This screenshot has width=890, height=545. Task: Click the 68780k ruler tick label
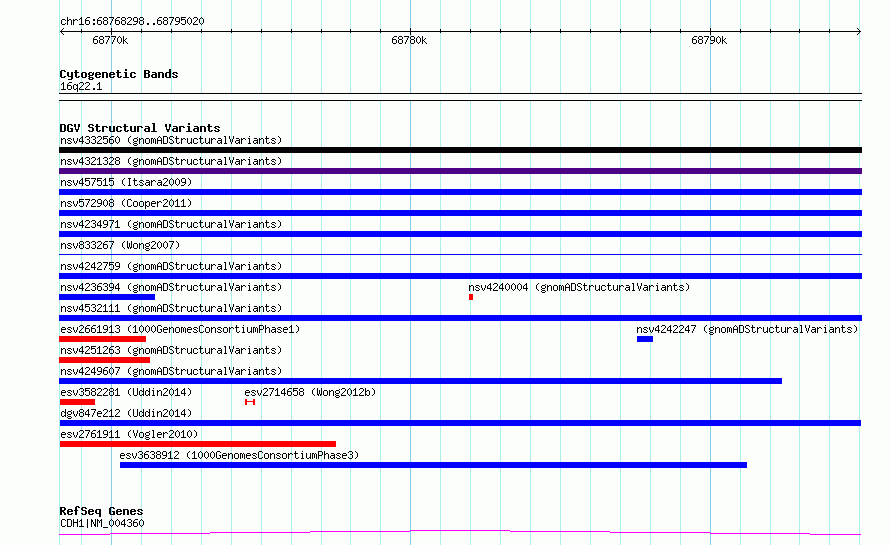409,40
